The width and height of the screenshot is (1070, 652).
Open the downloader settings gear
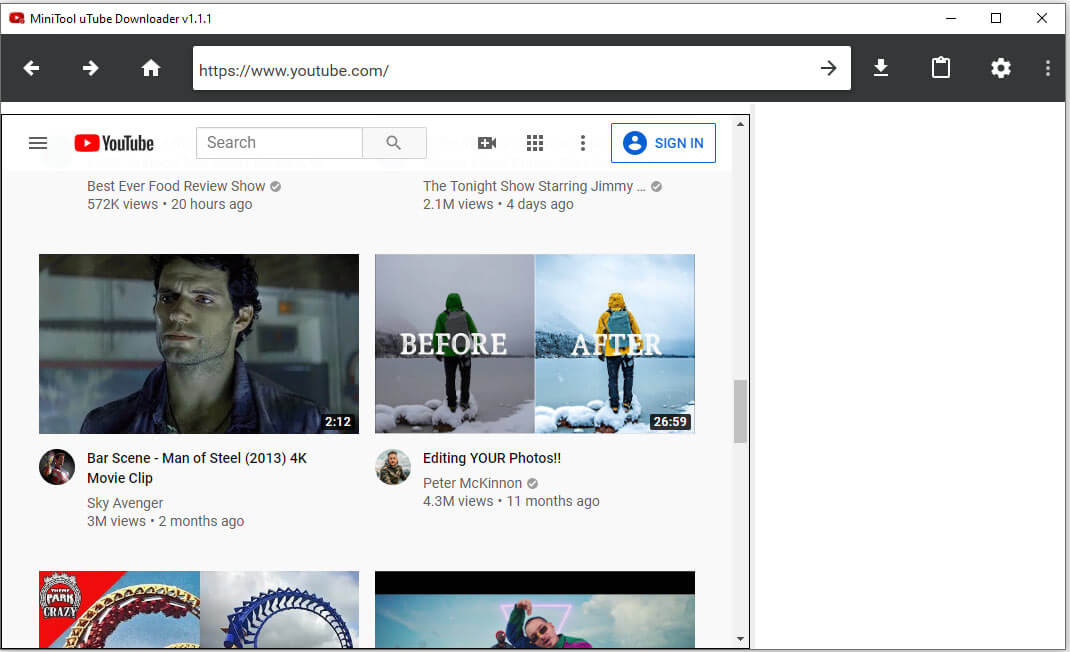pyautogui.click(x=1001, y=67)
